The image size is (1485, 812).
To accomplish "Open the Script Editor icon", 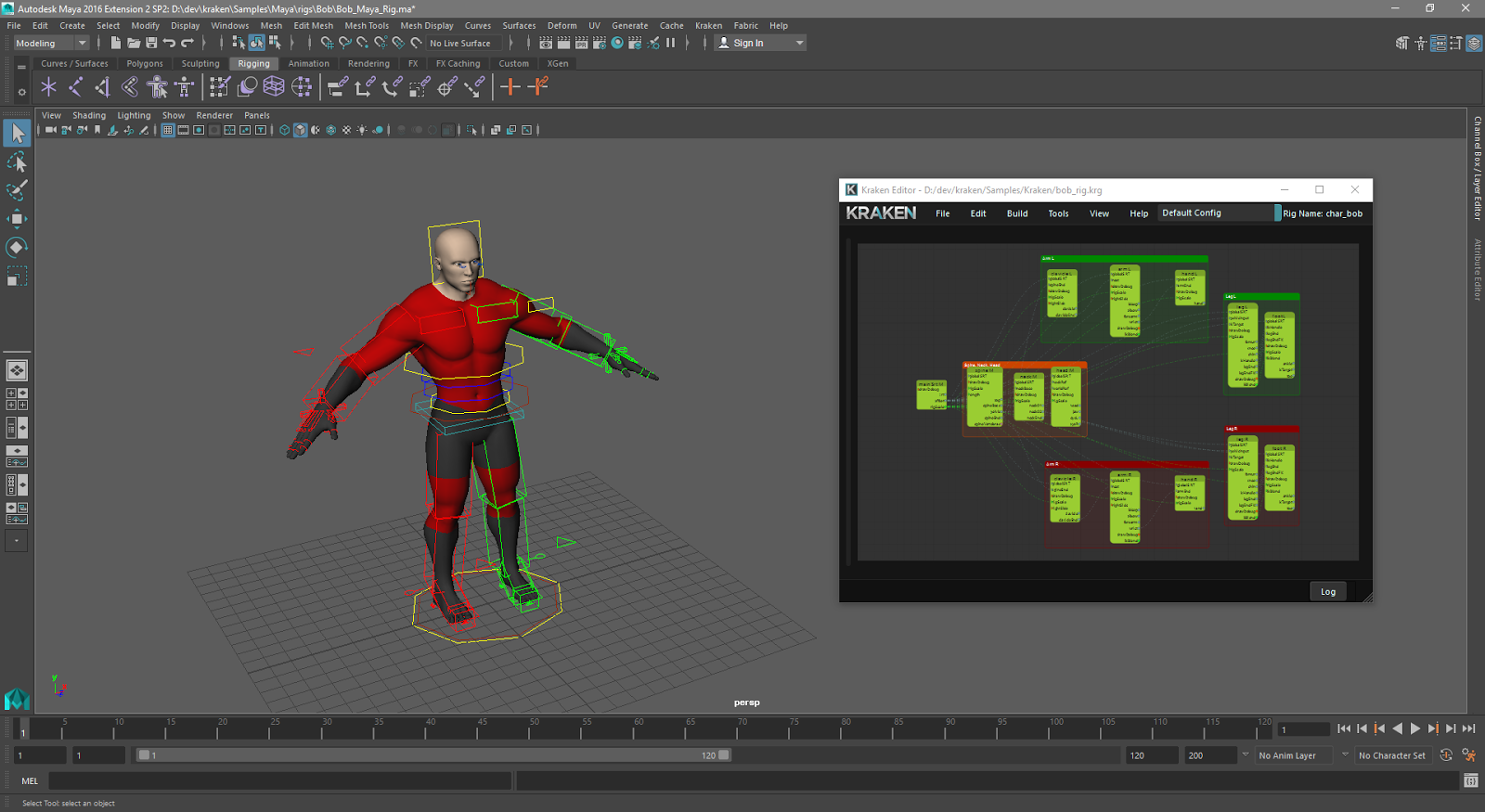I will pos(1471,781).
